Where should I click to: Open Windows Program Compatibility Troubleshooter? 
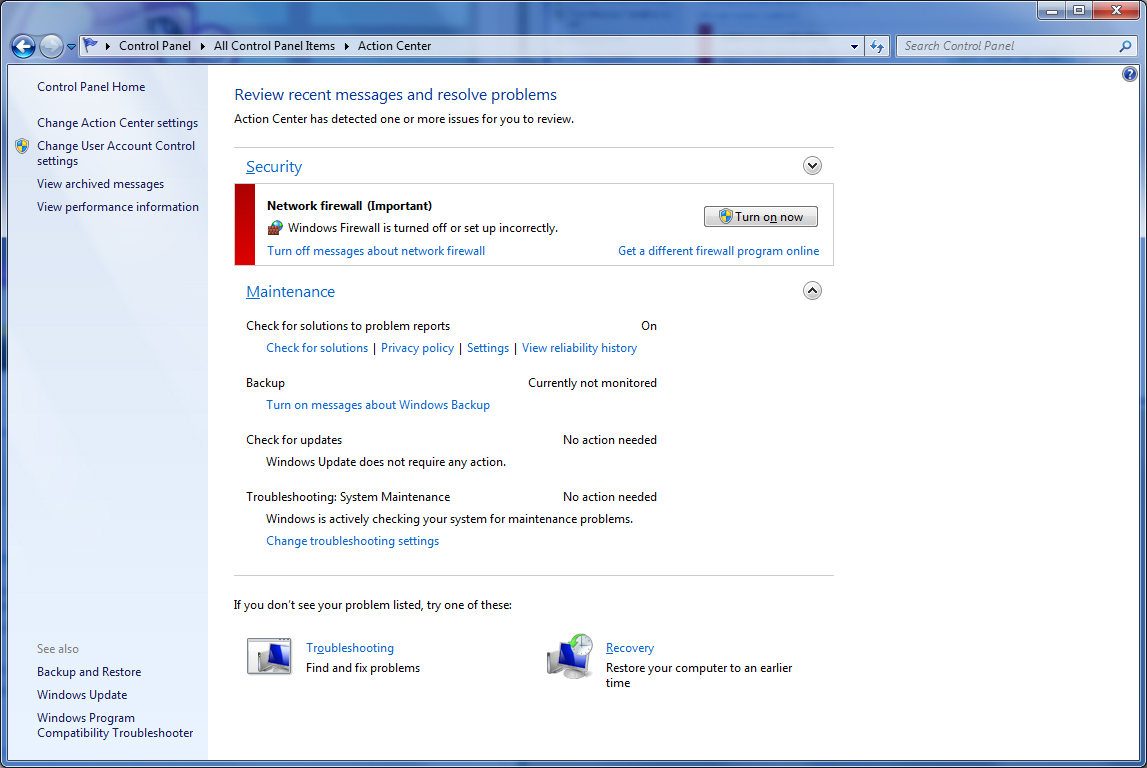(116, 726)
